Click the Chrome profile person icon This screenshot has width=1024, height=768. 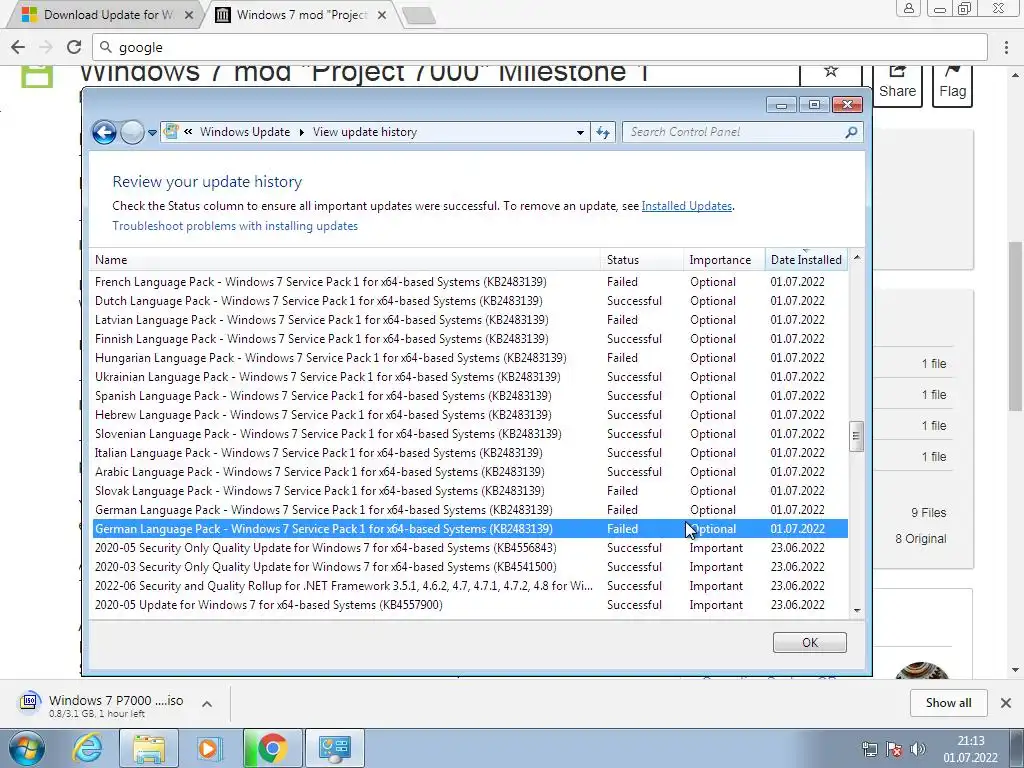coord(908,8)
